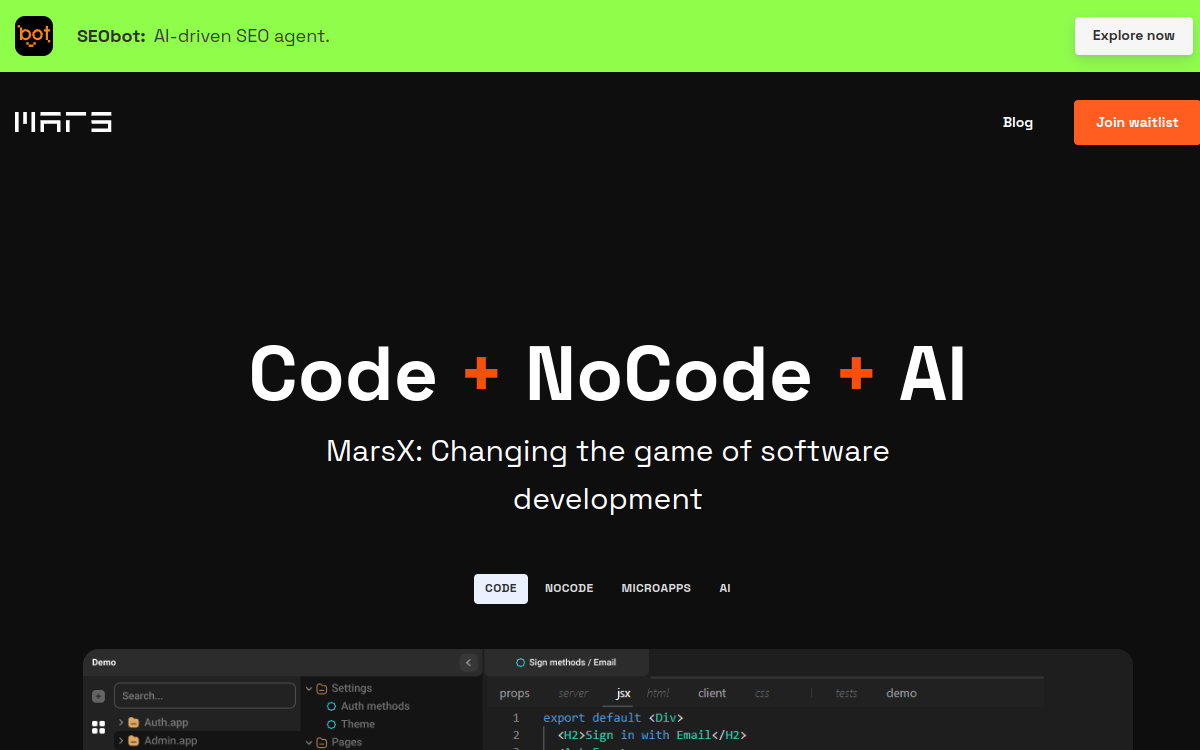Collapse the Settings folder
The image size is (1200, 750).
[309, 688]
